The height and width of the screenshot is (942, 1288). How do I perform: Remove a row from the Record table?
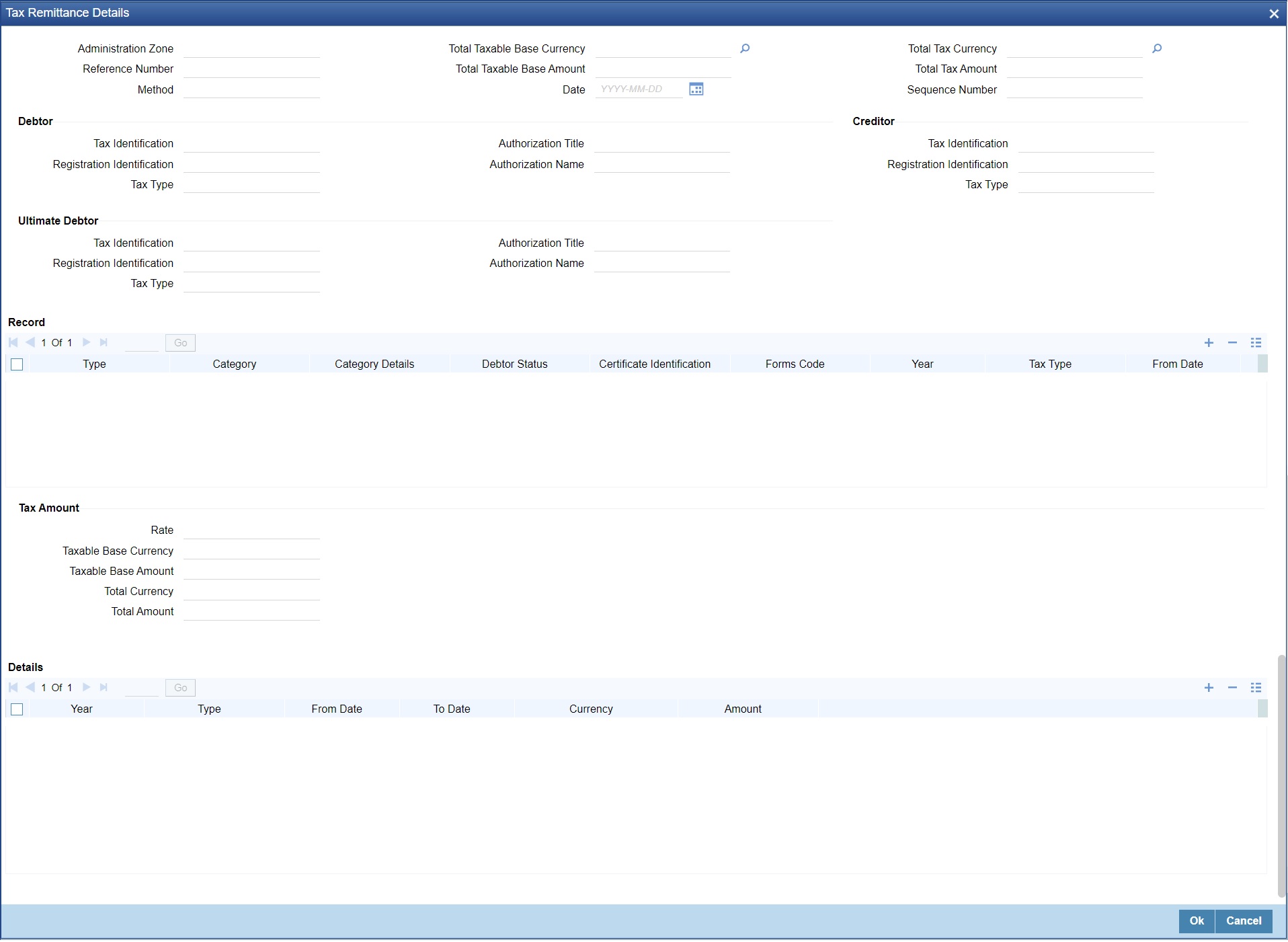tap(1232, 343)
